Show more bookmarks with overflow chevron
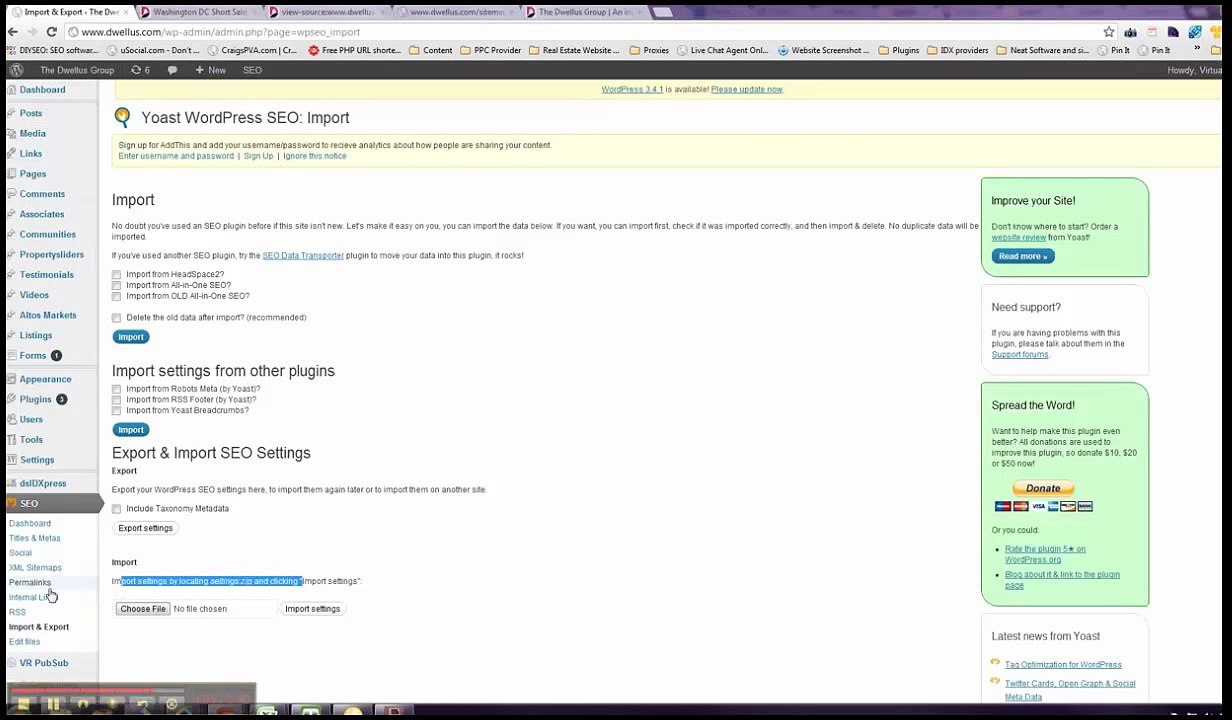 [x=1197, y=50]
